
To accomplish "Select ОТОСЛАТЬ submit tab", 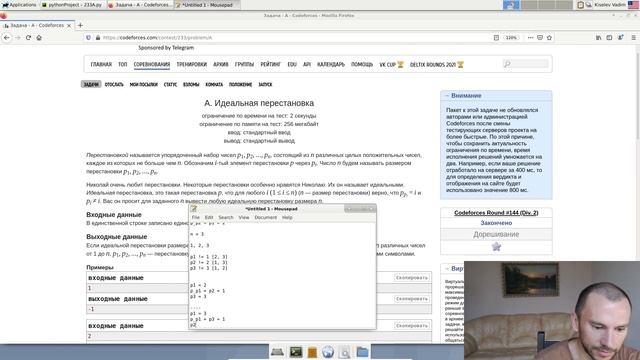I will (x=114, y=84).
